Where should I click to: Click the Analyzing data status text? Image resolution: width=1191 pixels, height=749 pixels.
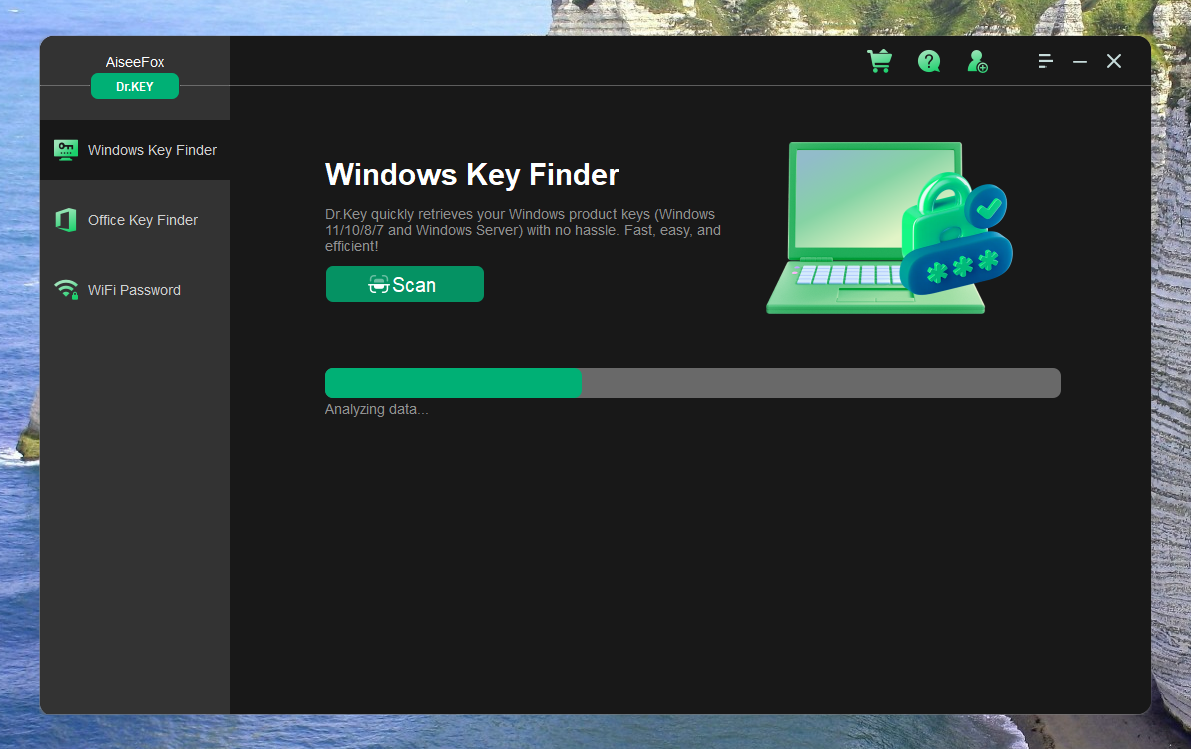(376, 408)
